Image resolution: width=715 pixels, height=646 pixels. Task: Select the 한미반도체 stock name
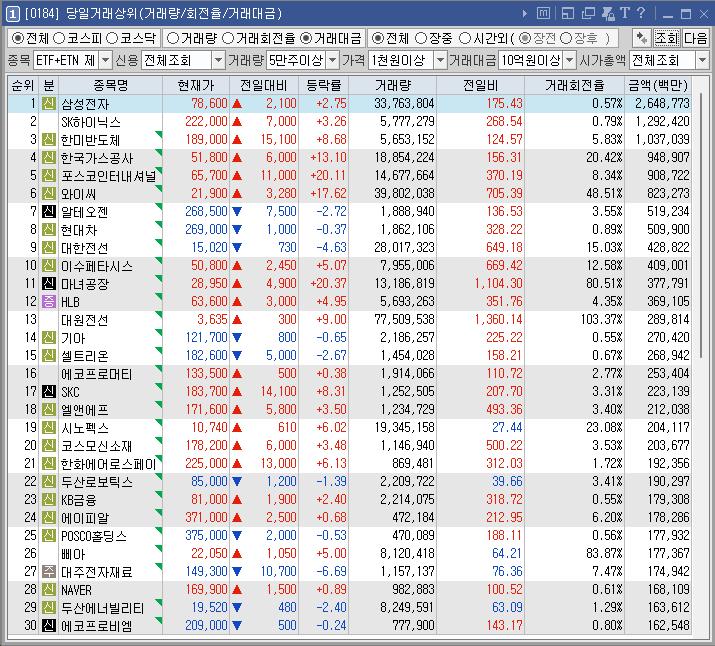coord(90,140)
